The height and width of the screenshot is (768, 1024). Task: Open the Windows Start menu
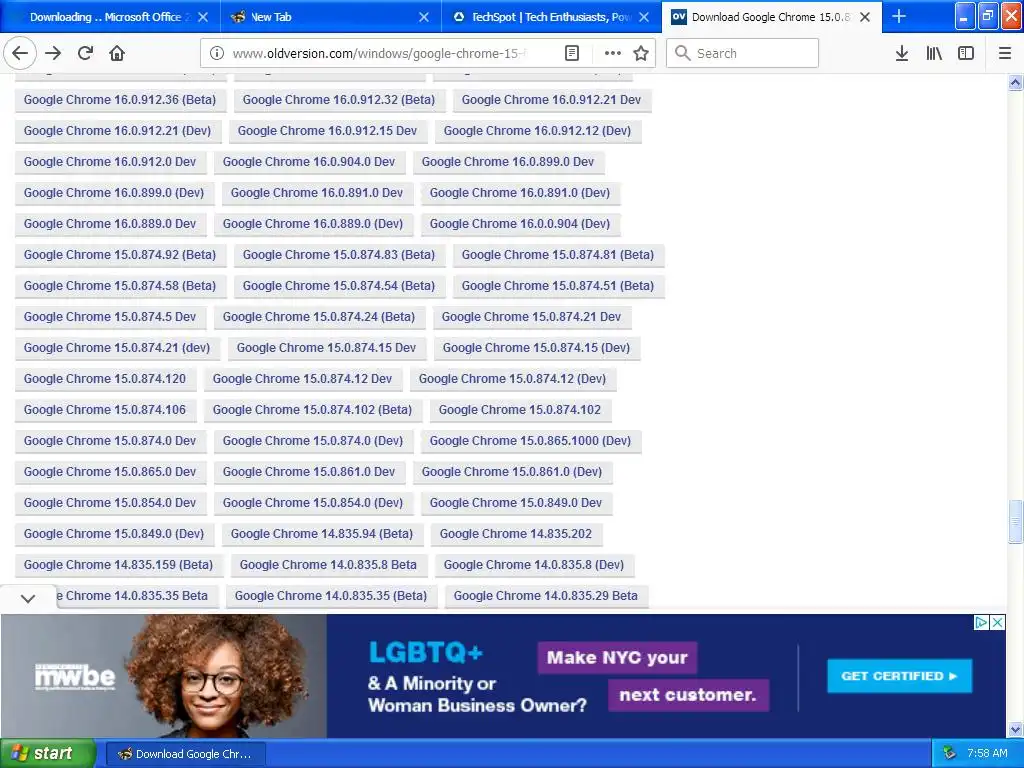pyautogui.click(x=47, y=754)
